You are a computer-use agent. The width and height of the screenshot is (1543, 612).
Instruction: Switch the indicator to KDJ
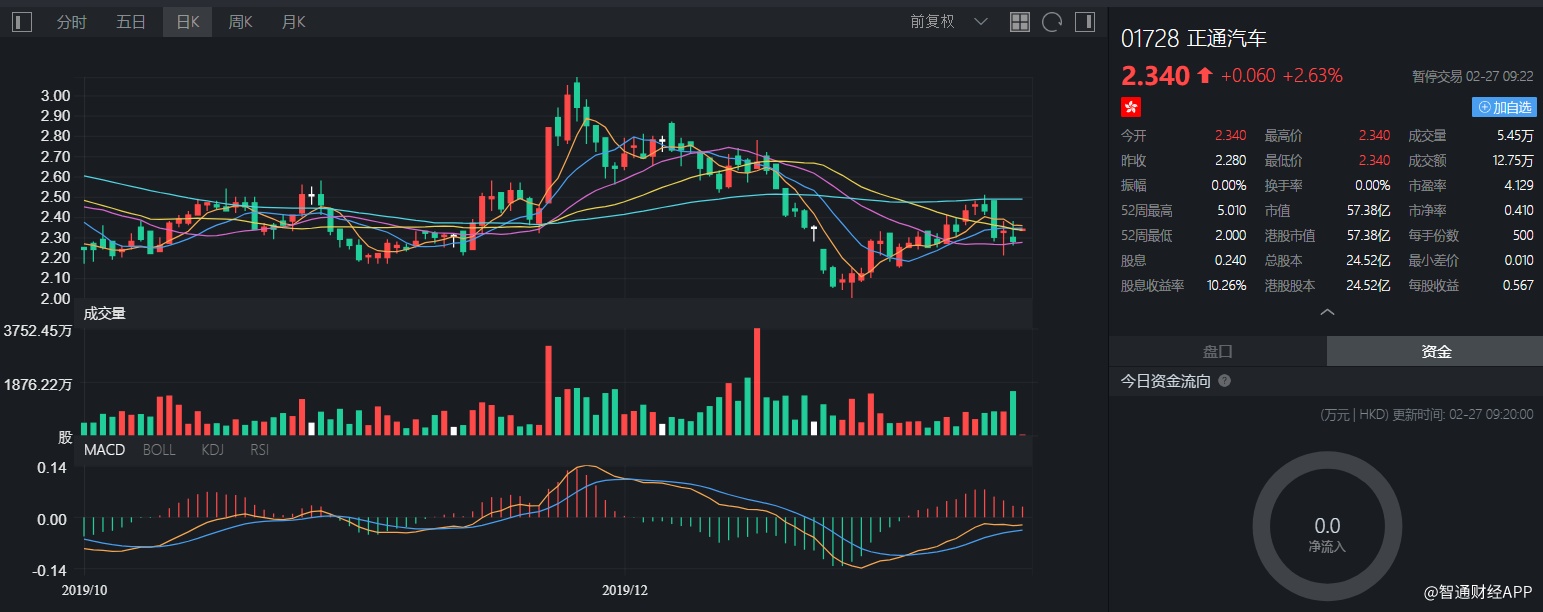(x=212, y=450)
